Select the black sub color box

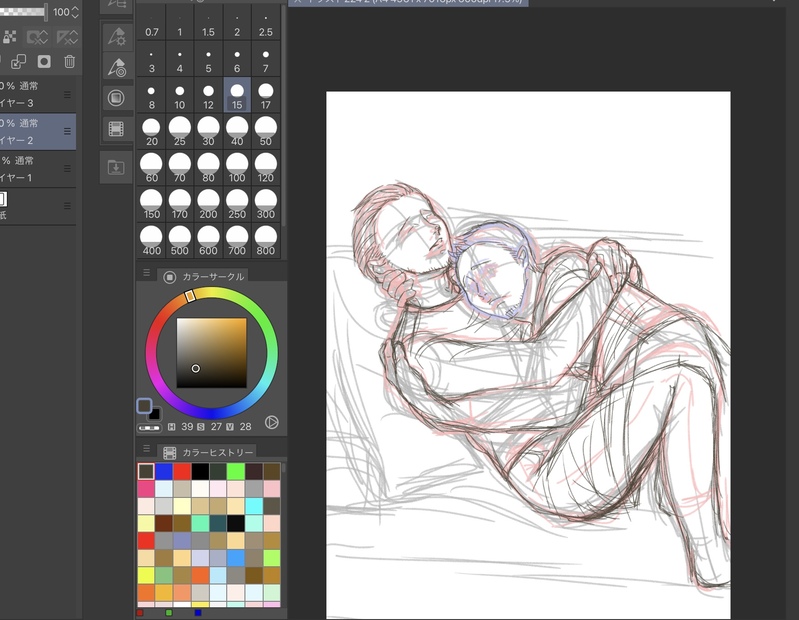click(155, 414)
